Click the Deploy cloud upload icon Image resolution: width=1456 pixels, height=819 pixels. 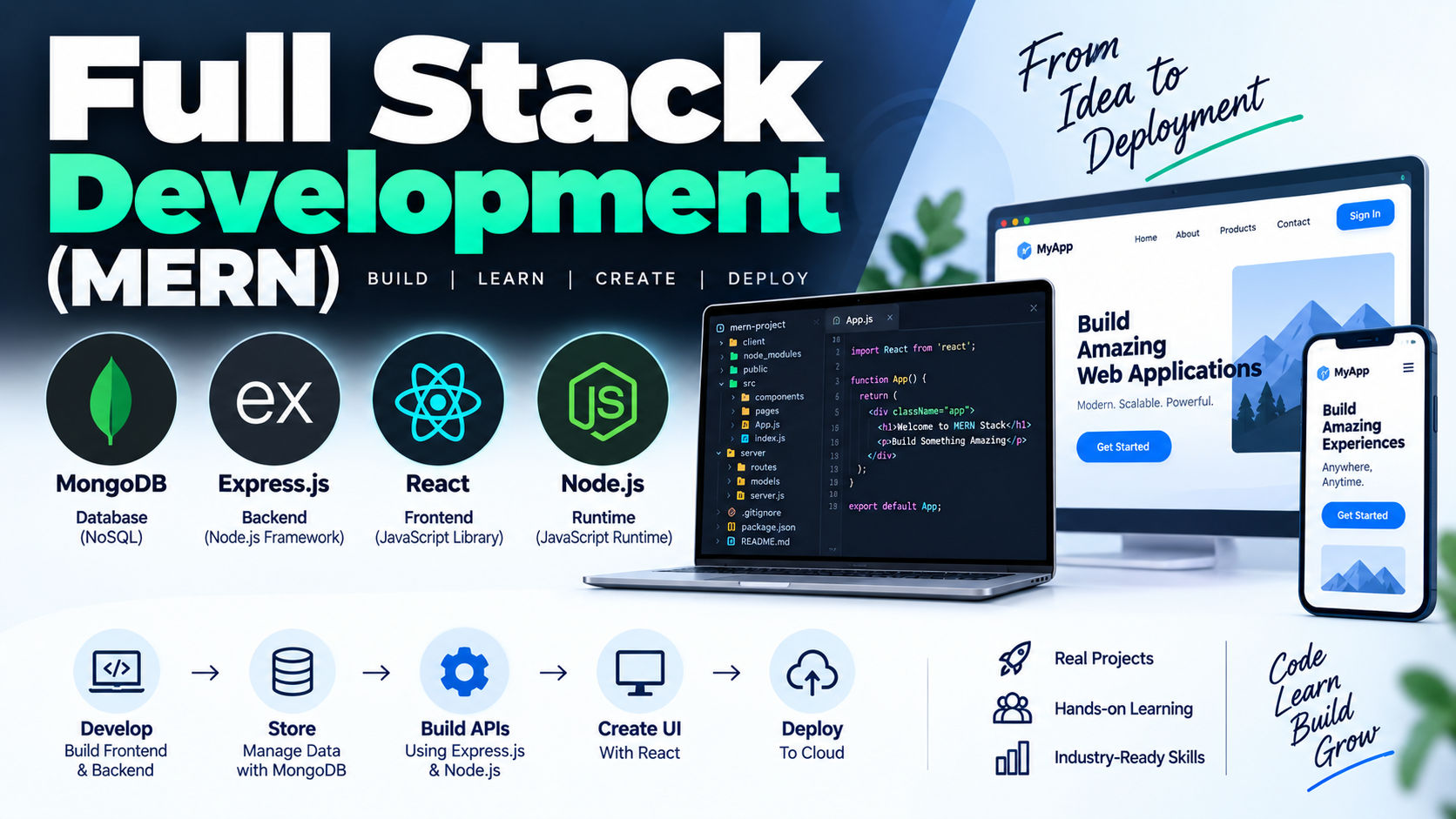pyautogui.click(x=812, y=673)
